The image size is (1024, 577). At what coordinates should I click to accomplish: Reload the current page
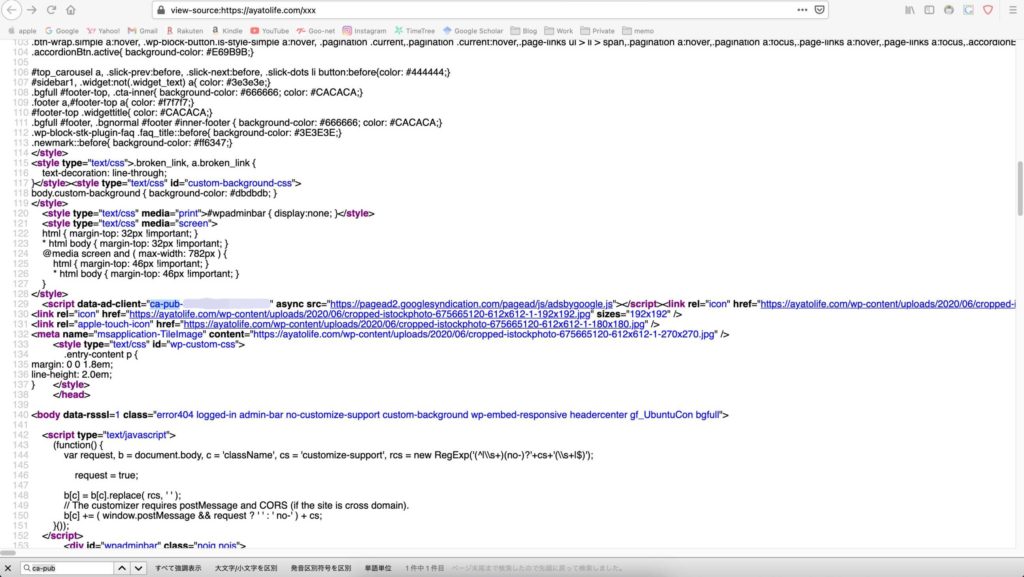point(51,10)
